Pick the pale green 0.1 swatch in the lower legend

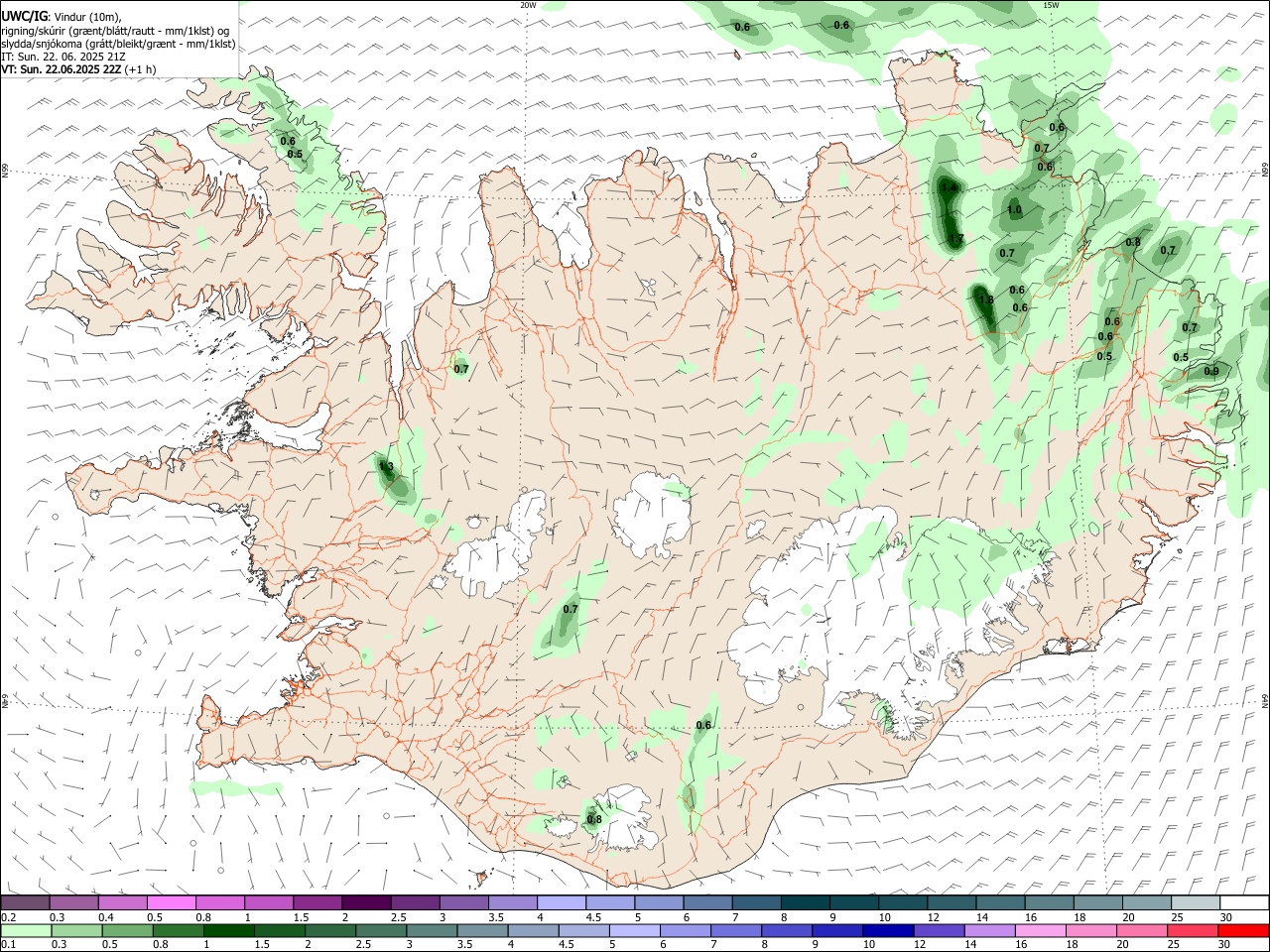[26, 931]
